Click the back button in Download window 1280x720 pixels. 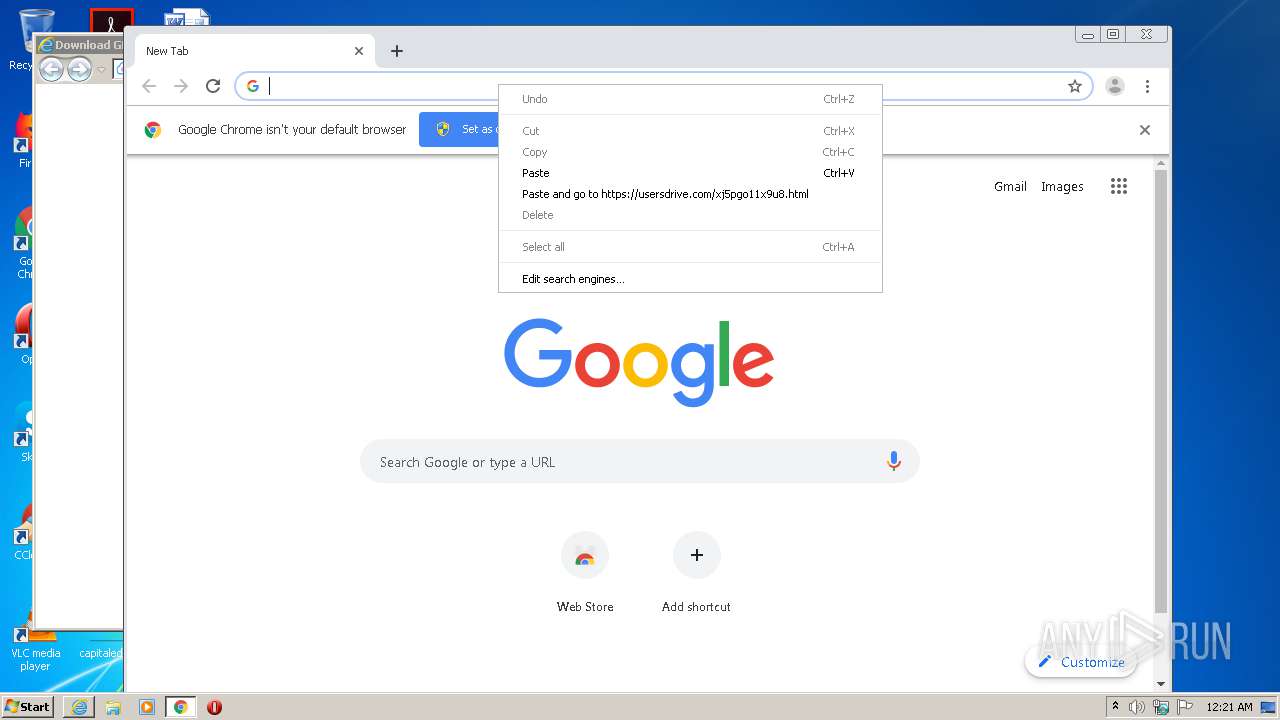pyautogui.click(x=51, y=69)
